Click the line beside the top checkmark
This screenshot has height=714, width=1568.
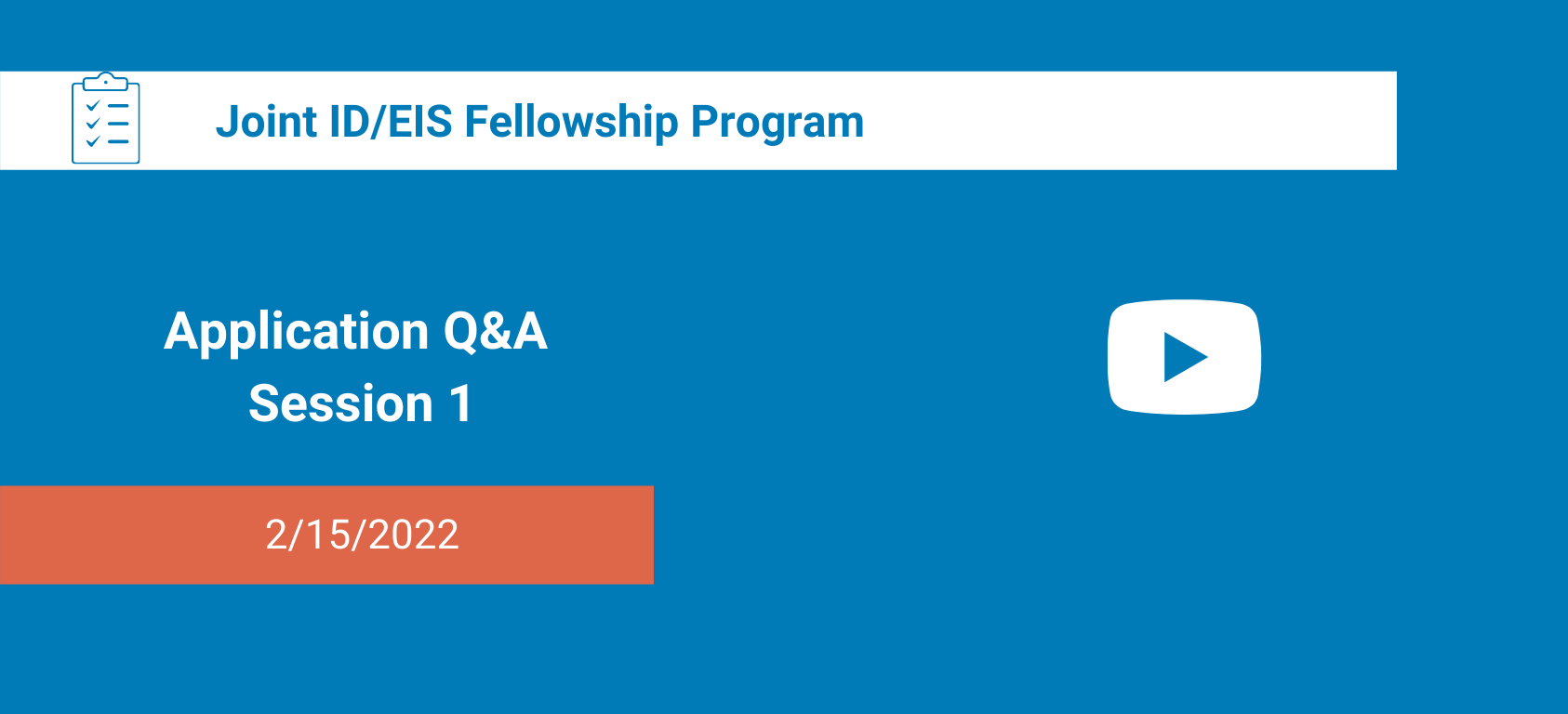click(118, 107)
